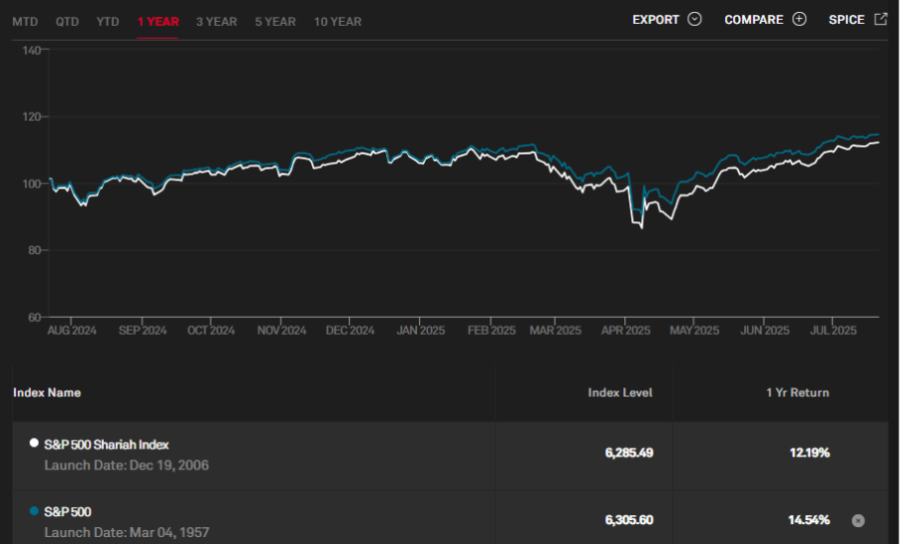Select the 12.19% return value
901x544 pixels.
click(x=810, y=453)
